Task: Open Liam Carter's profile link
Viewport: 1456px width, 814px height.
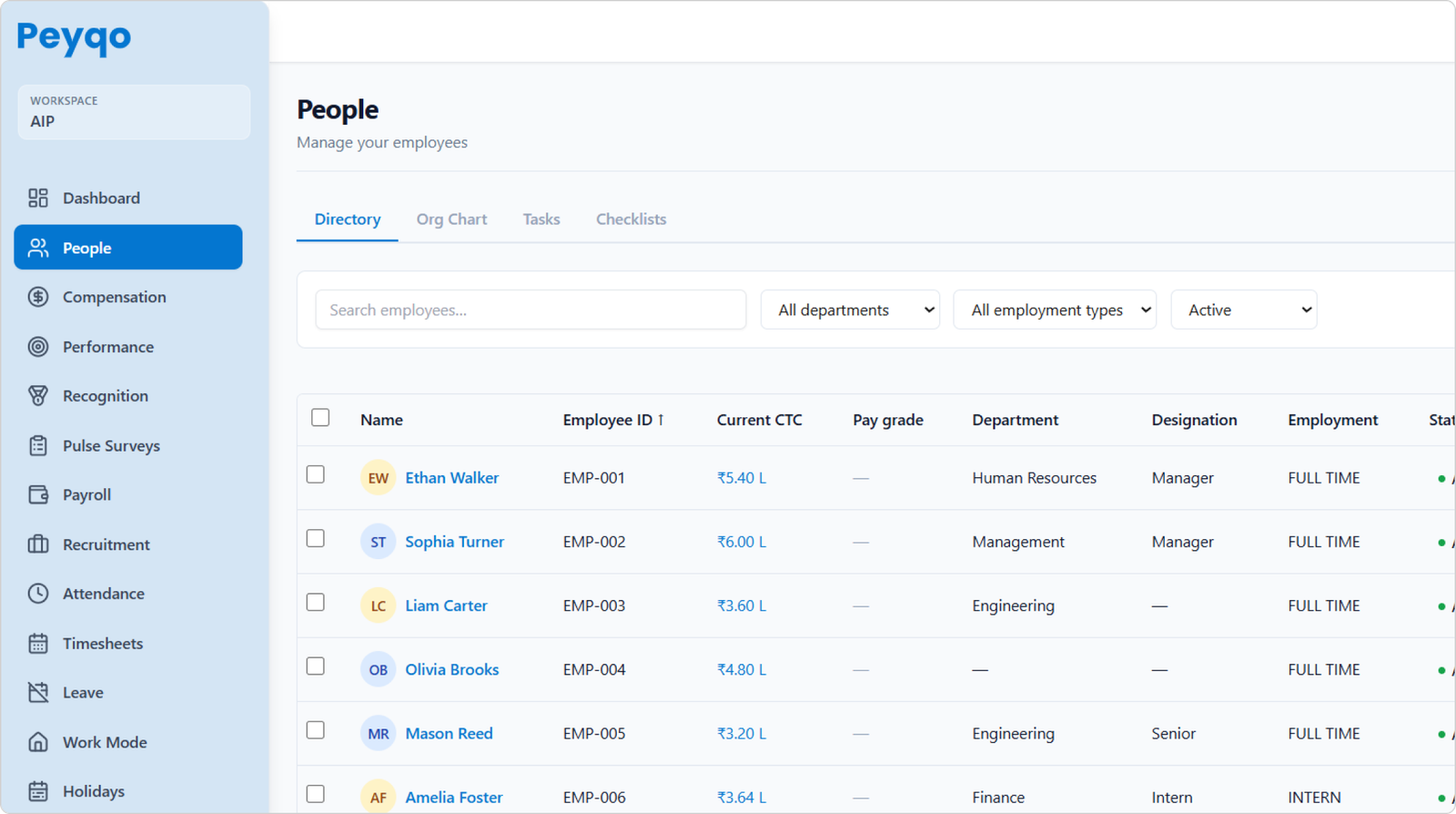Action: tap(446, 605)
